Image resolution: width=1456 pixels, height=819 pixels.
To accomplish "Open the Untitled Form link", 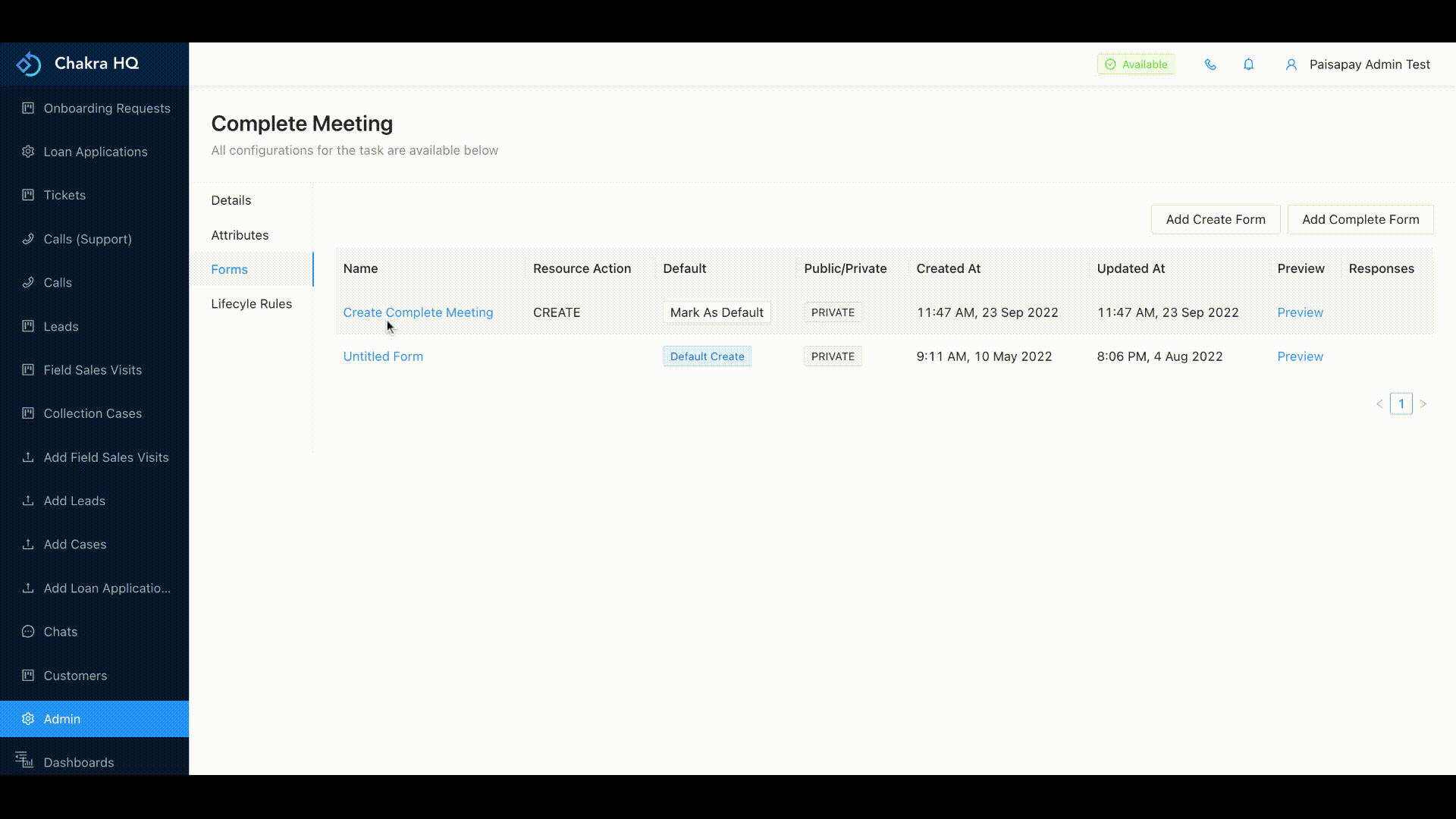I will click(383, 356).
